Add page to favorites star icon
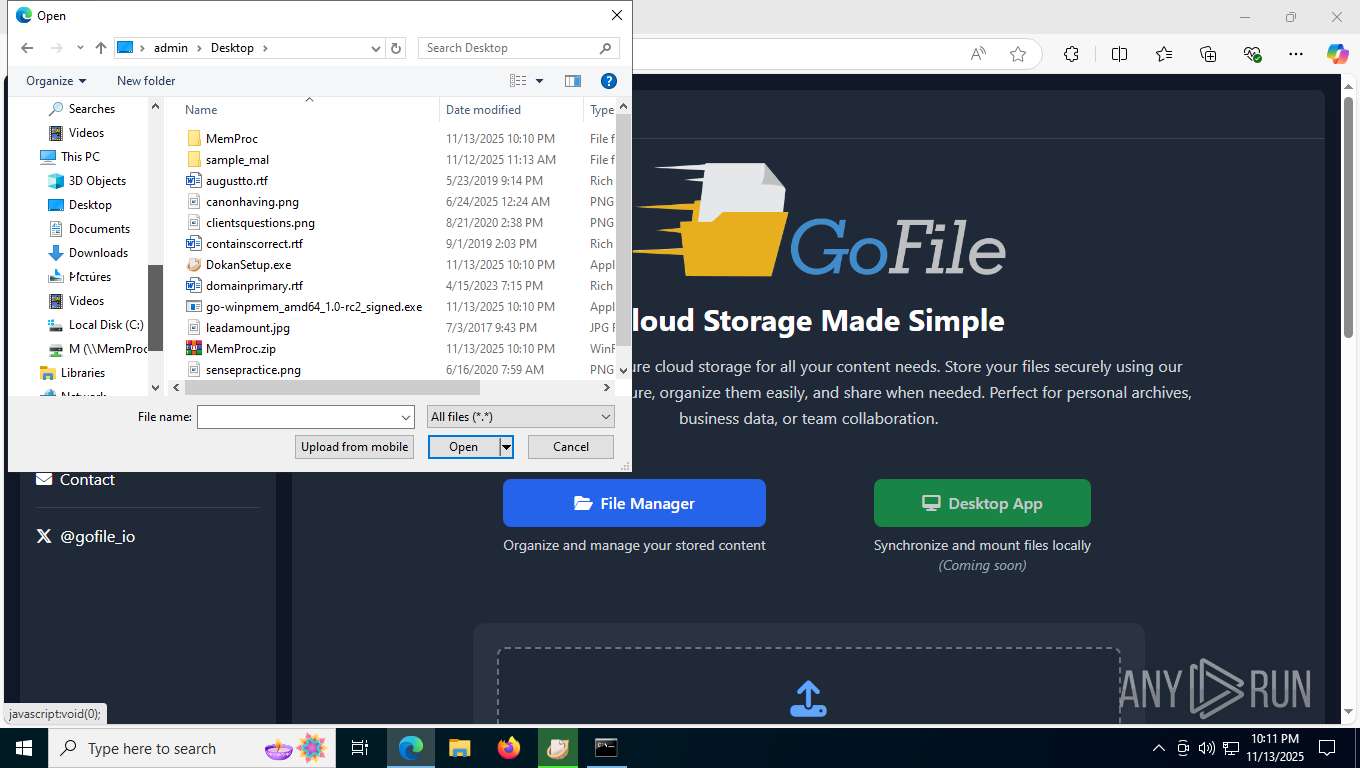This screenshot has height=768, width=1360. pyautogui.click(x=1018, y=54)
